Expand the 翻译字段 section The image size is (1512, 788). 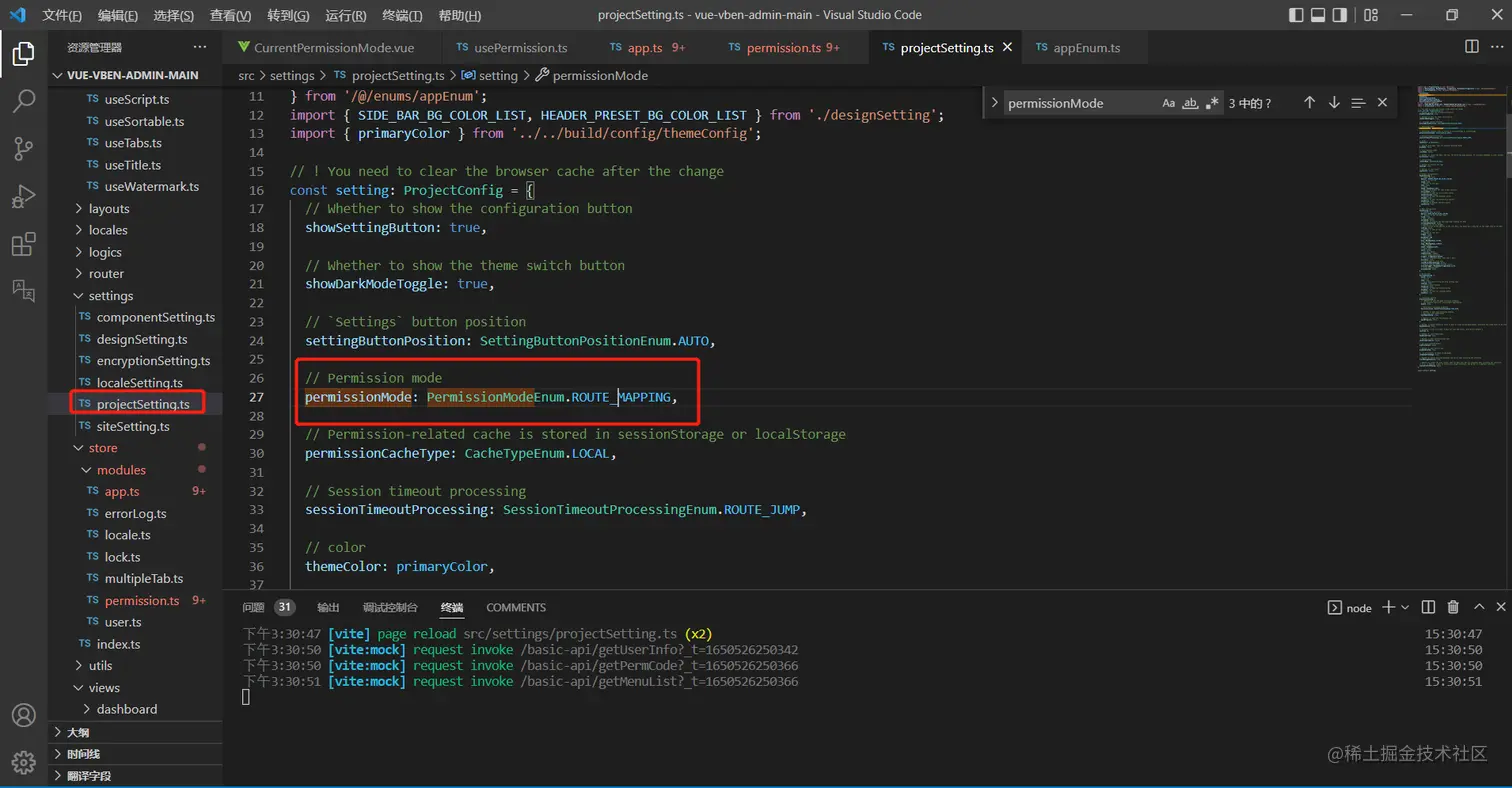[x=136, y=776]
